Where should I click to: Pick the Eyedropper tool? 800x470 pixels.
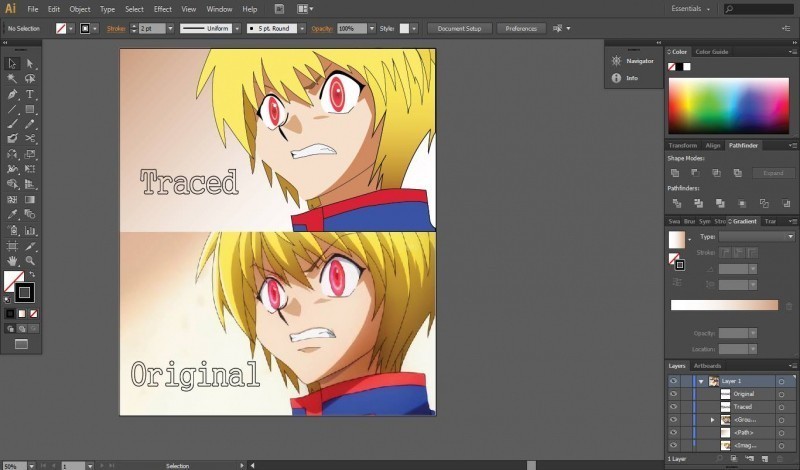12,214
